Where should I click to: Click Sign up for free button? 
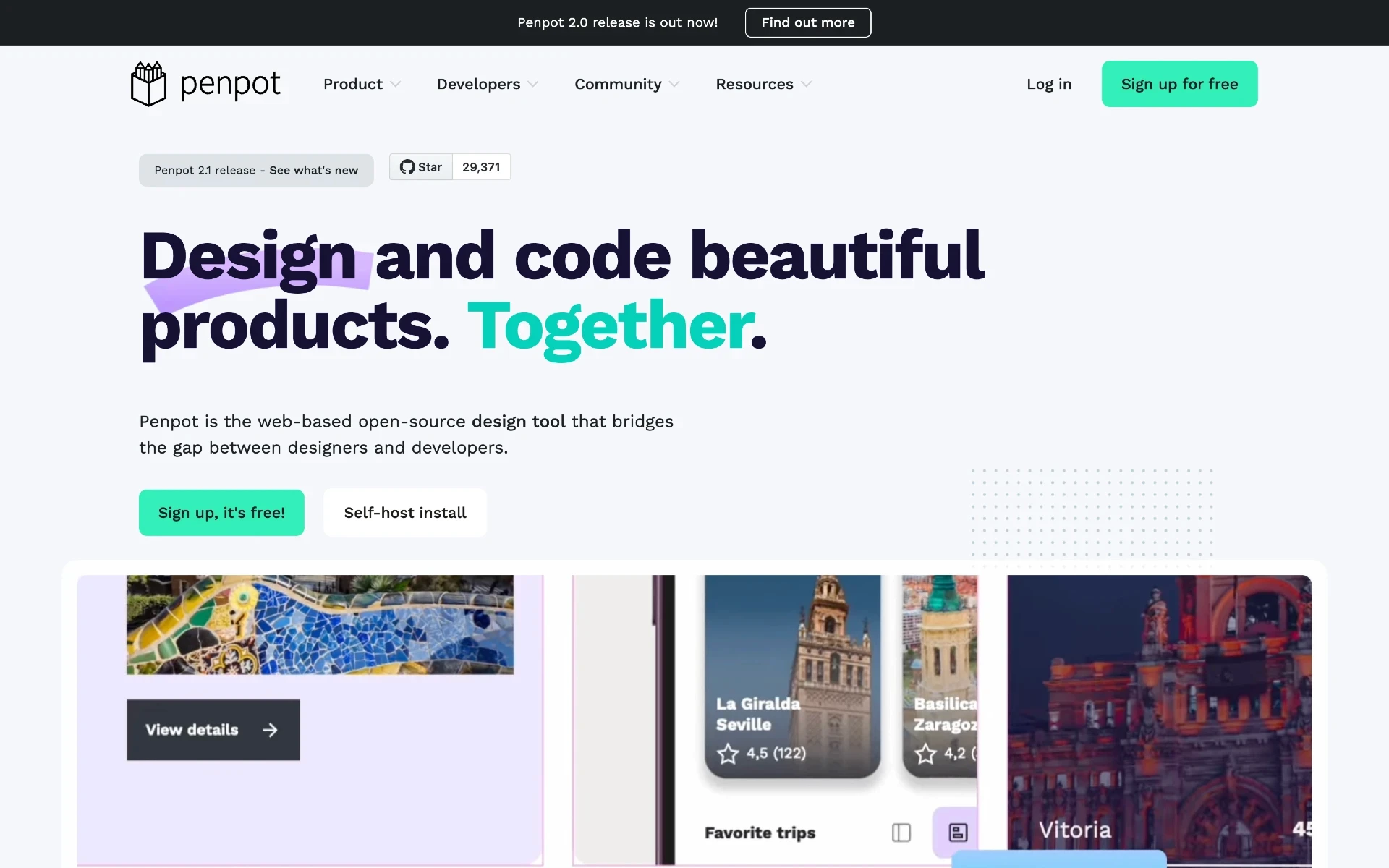(1179, 84)
